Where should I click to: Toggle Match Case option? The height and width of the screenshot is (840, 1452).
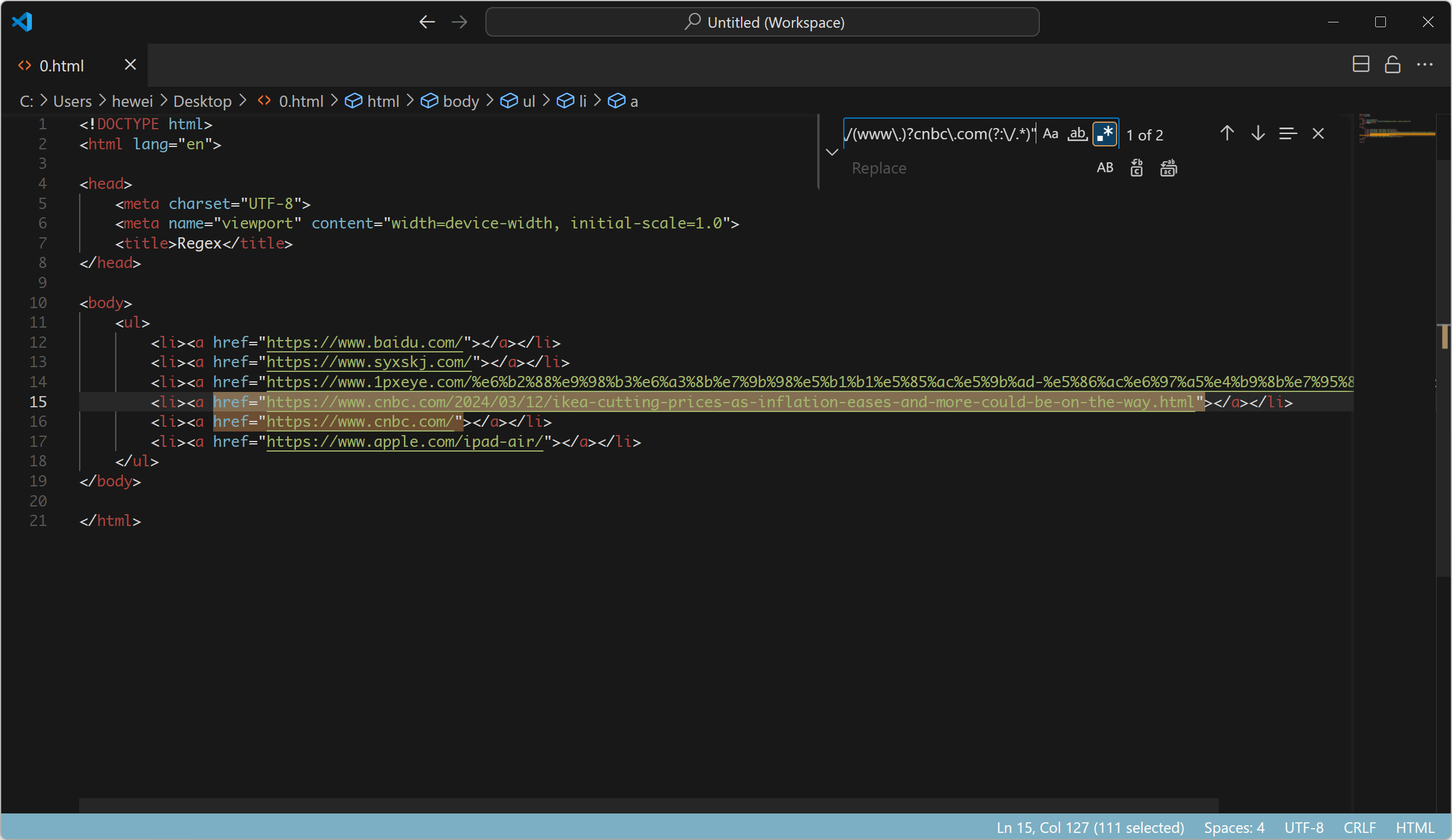coord(1050,134)
